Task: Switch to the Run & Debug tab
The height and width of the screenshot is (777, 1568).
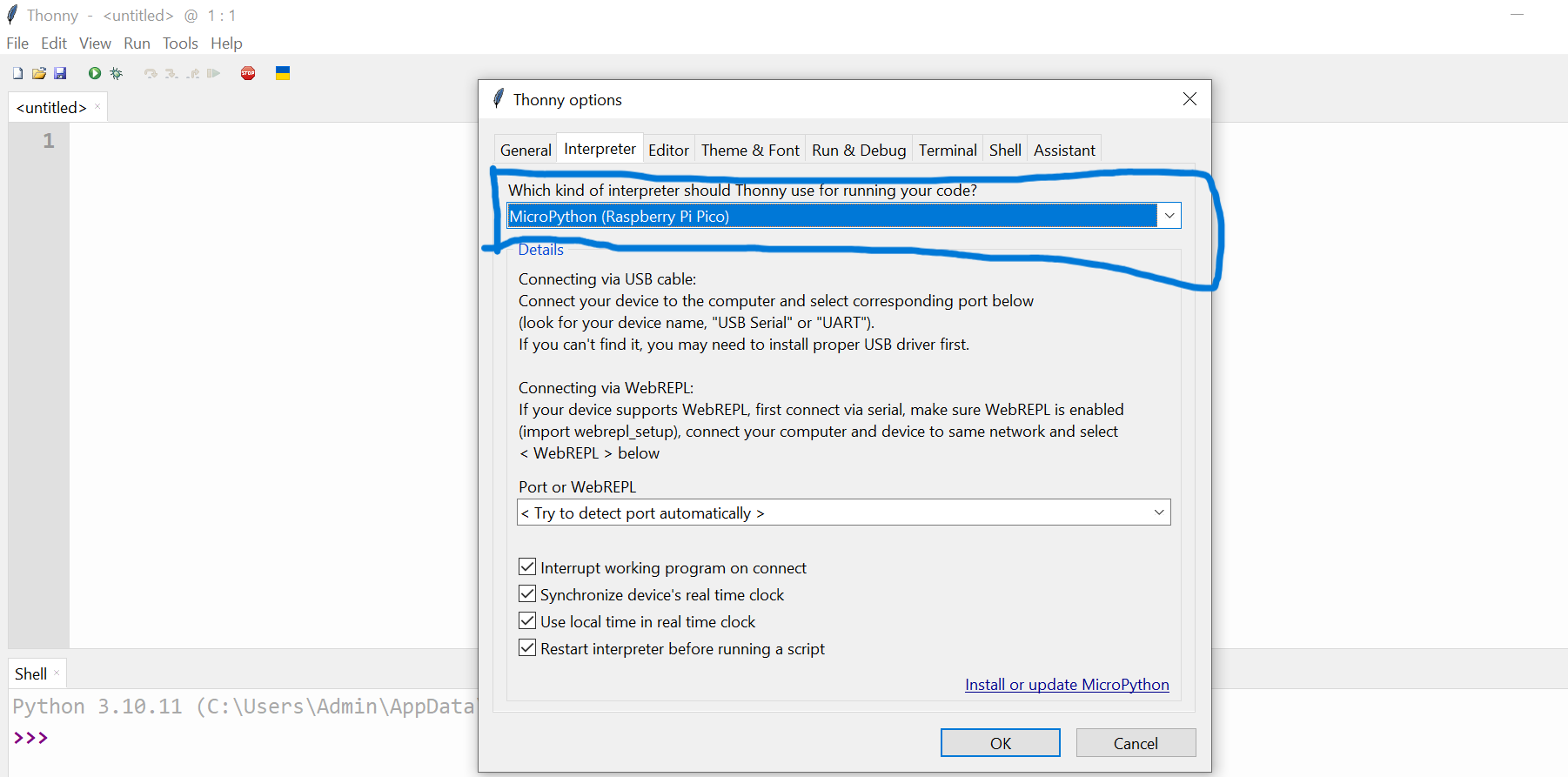Action: pos(859,150)
